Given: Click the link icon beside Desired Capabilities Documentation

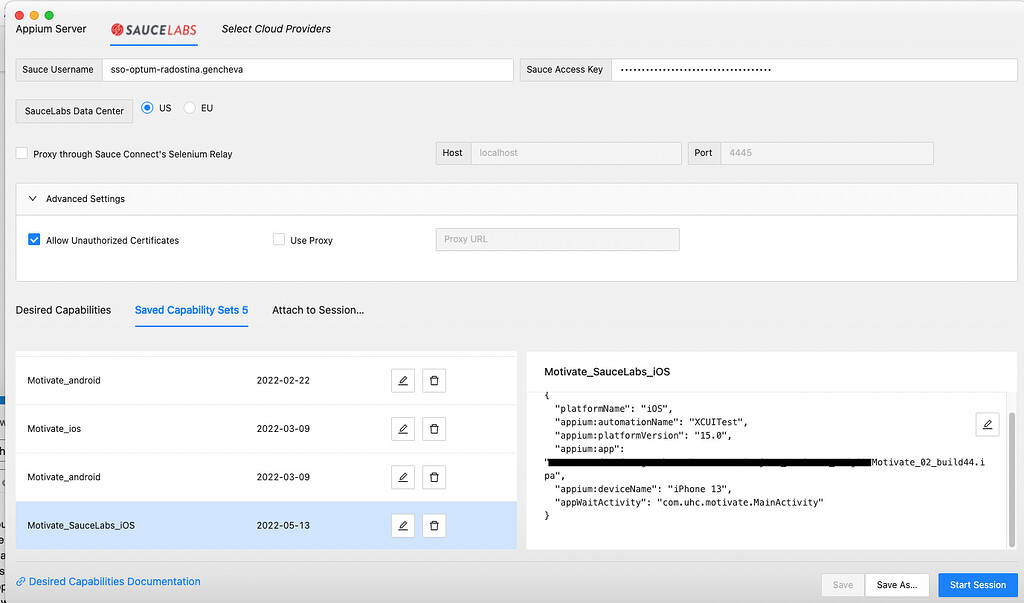Looking at the screenshot, I should tap(21, 581).
